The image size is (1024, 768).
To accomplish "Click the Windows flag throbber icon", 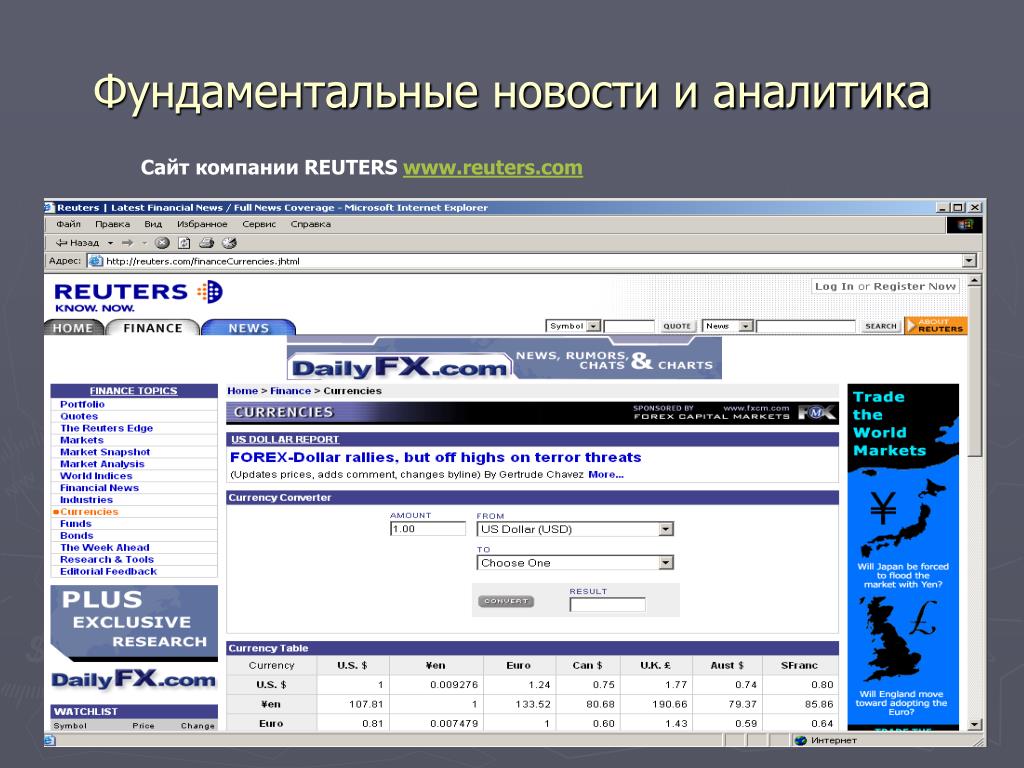I will tap(965, 225).
